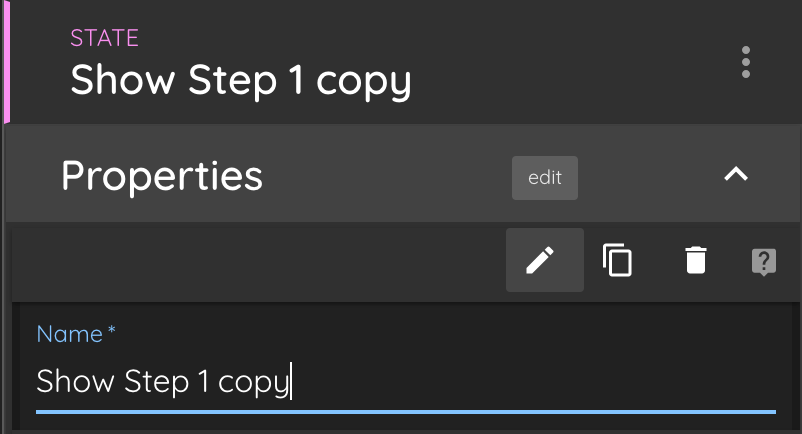Duplicate the state with the copy icon
The height and width of the screenshot is (434, 802).
tap(617, 260)
